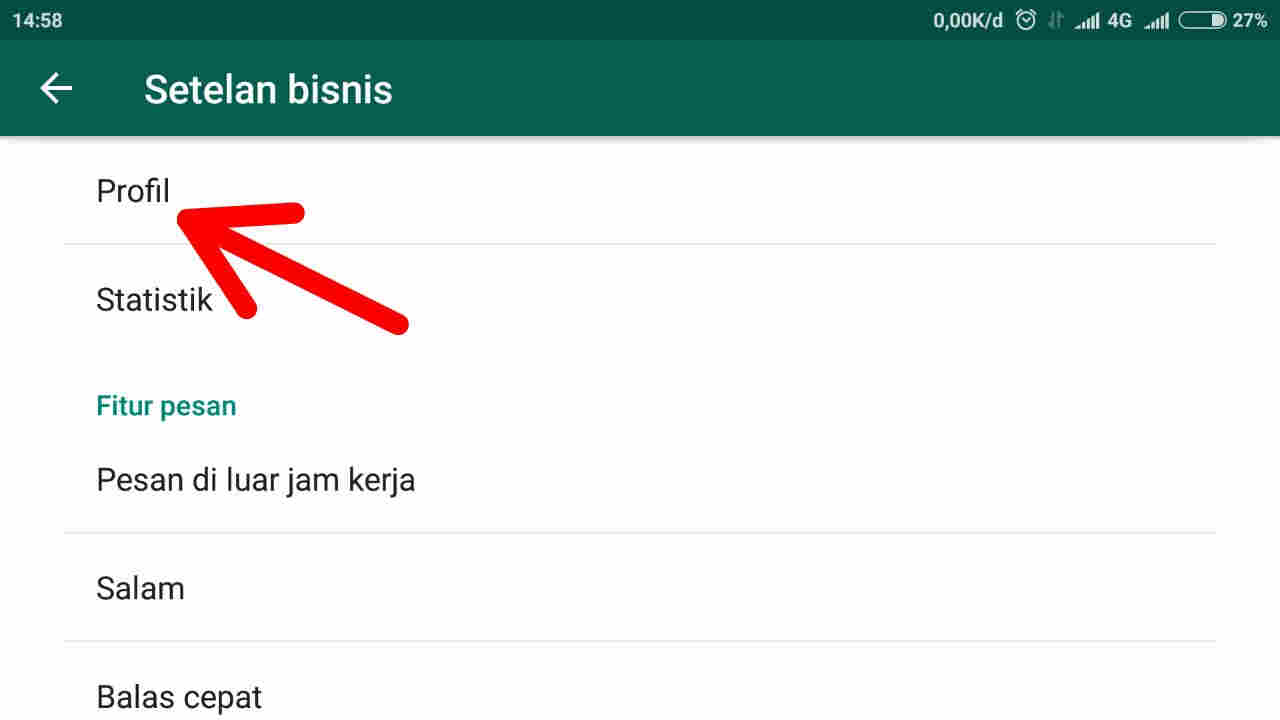The image size is (1280, 720).
Task: Open the Statistik page
Action: [640, 299]
